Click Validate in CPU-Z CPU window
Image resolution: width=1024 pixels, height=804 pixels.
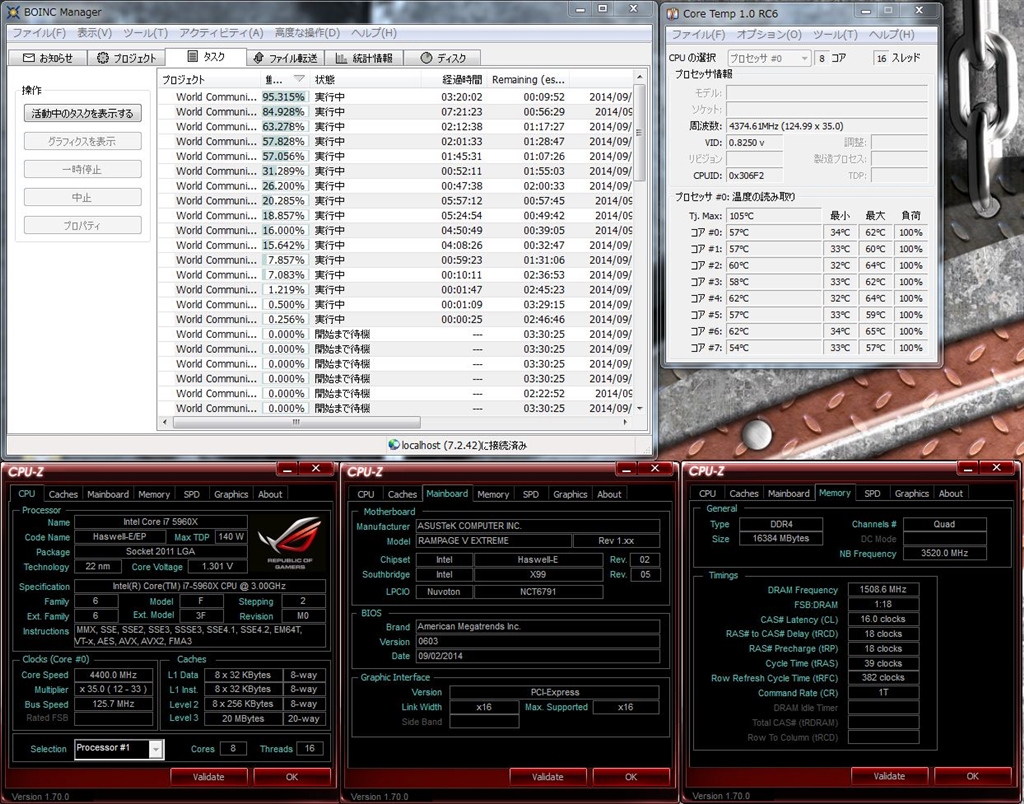(x=208, y=777)
